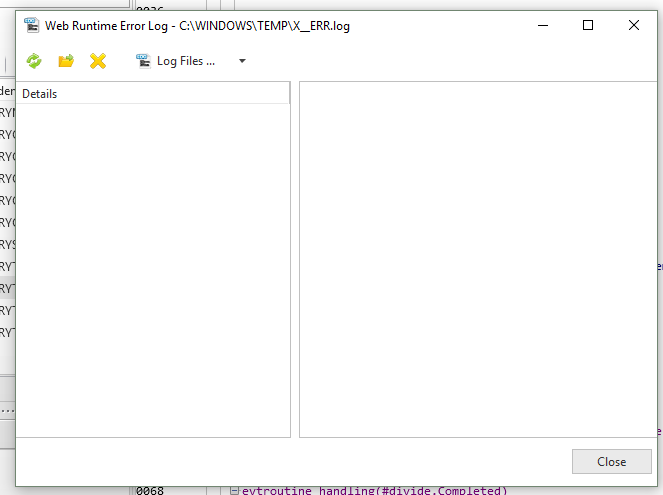Click the evtroutine handling code line
Image resolution: width=663 pixels, height=495 pixels.
(x=375, y=491)
